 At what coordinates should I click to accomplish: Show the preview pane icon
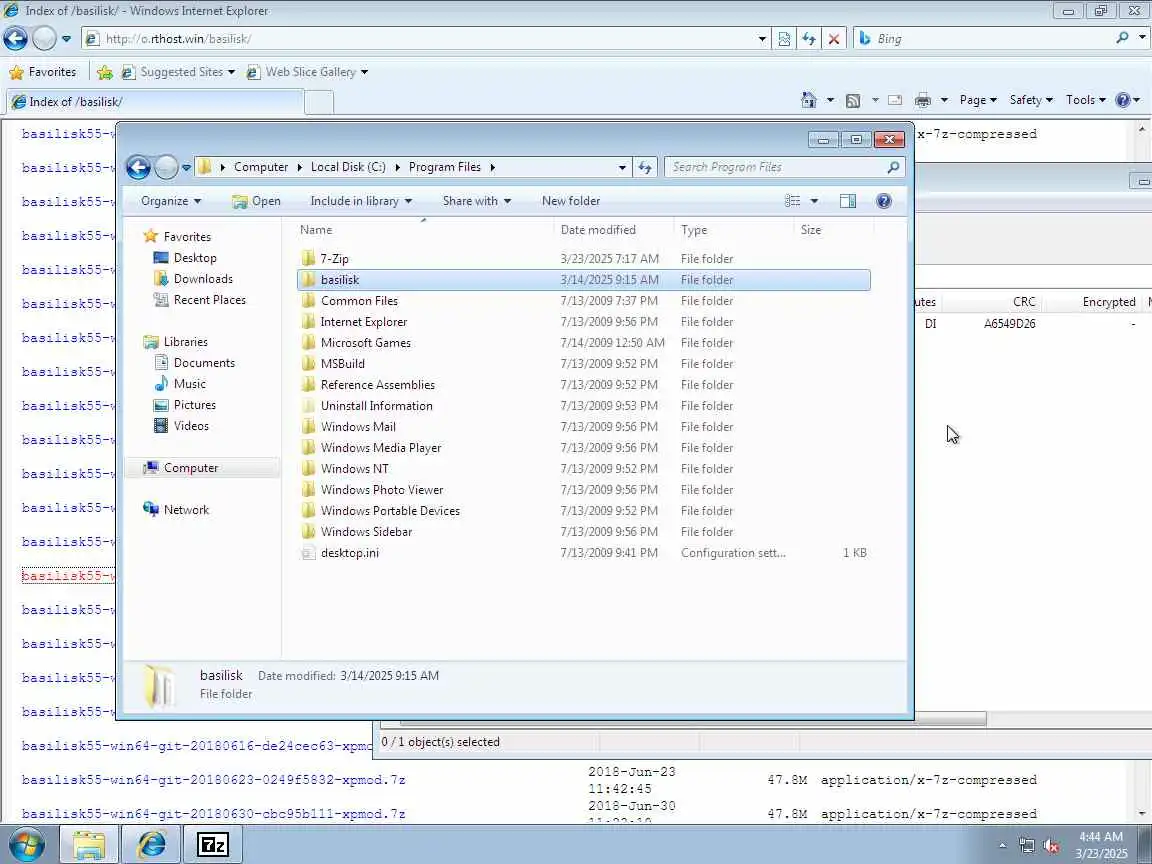click(848, 201)
